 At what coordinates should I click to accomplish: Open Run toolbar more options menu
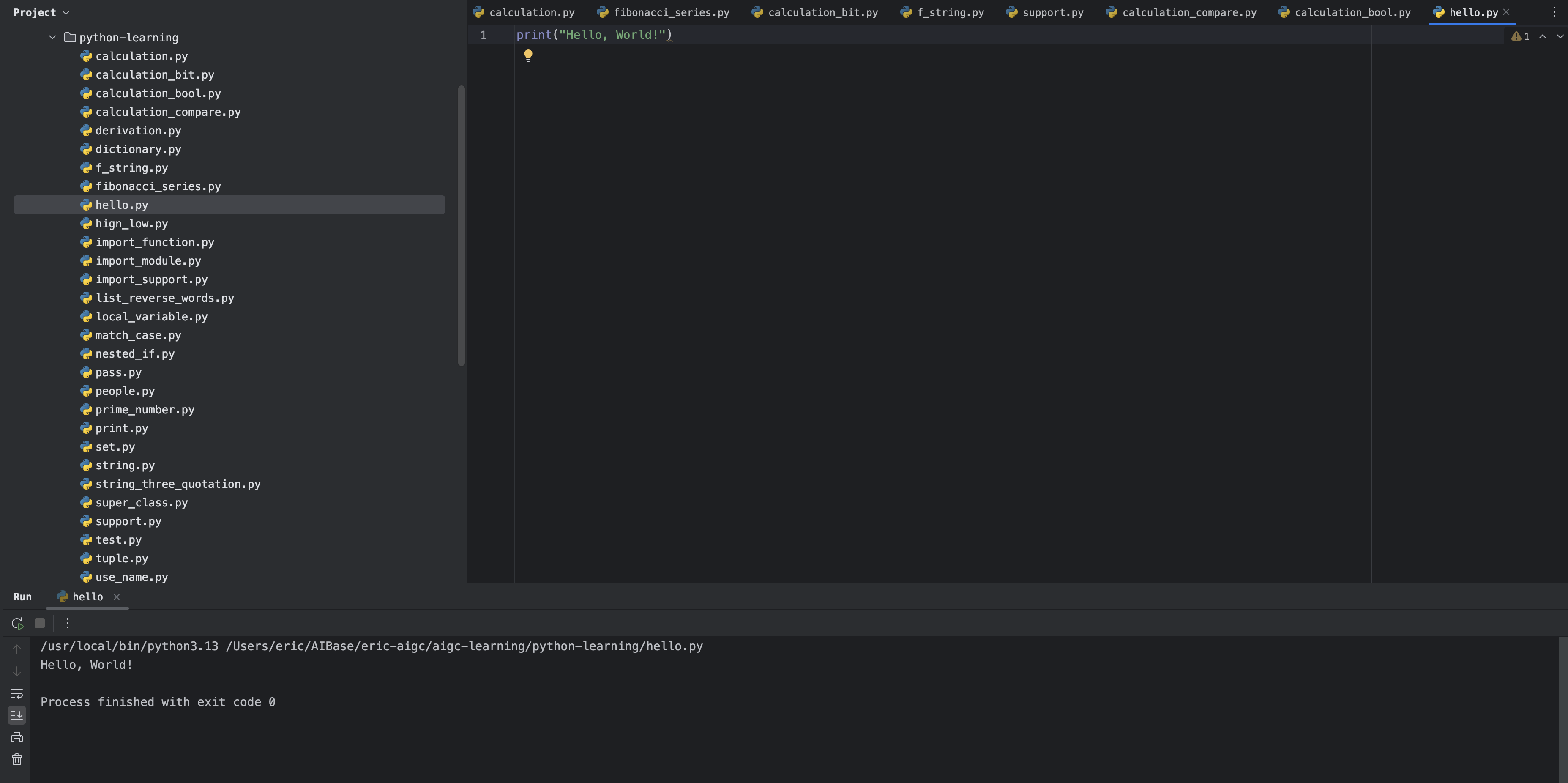pos(68,623)
